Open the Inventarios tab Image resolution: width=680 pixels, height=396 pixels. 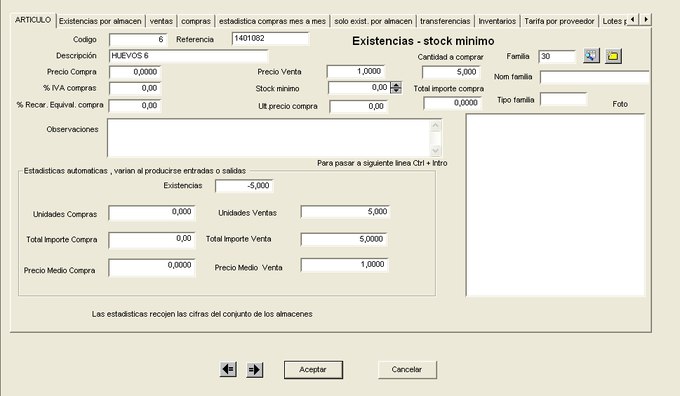[x=497, y=21]
